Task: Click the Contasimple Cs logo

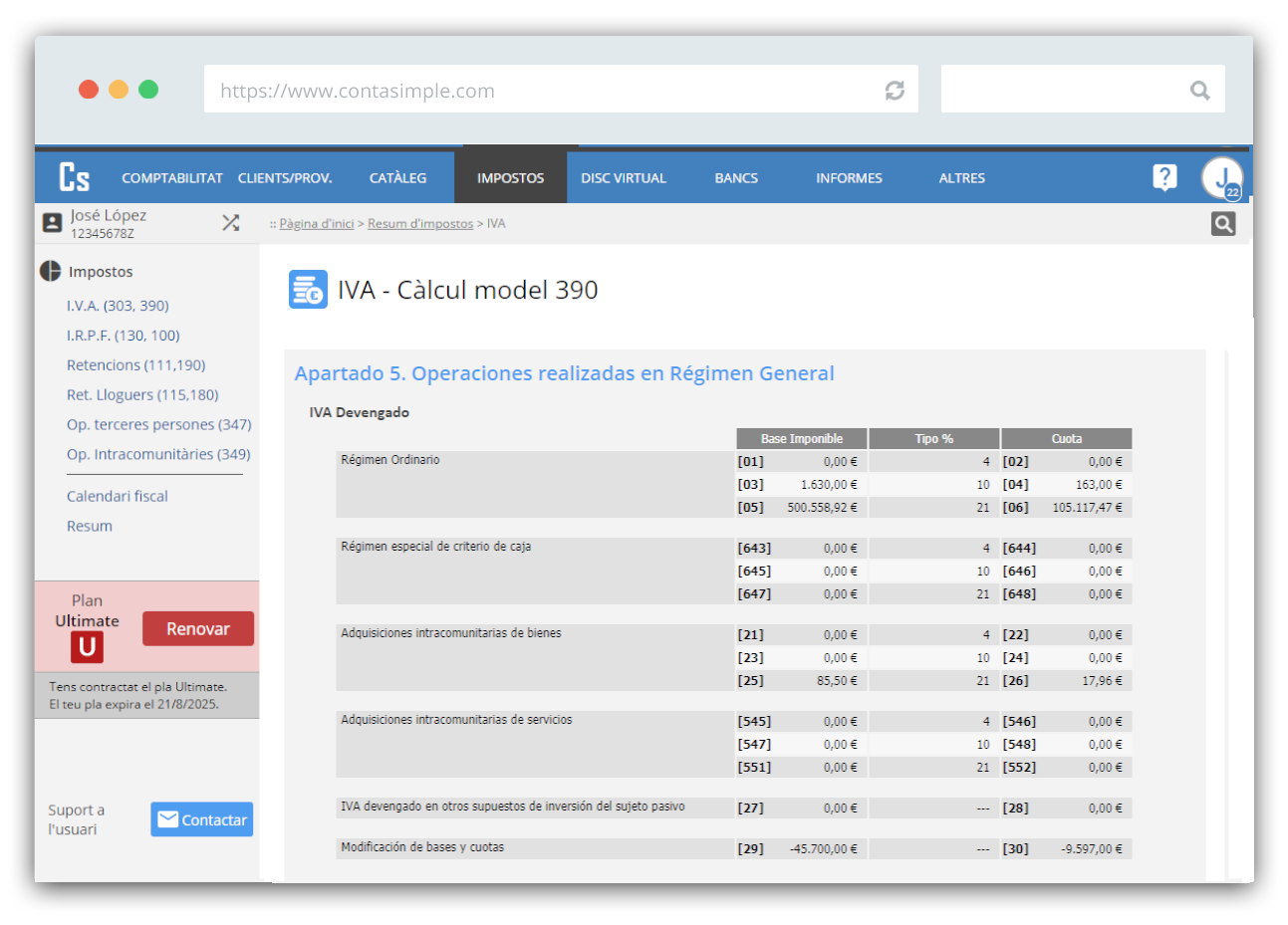Action: (x=75, y=177)
